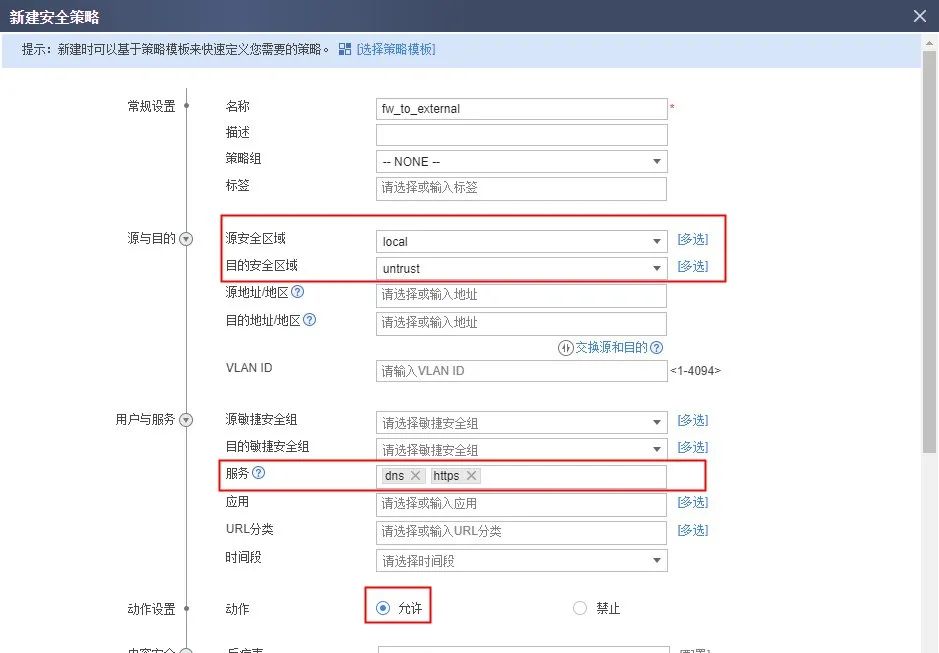Open the destination zone untrust dropdown
The image size is (939, 653).
522,268
